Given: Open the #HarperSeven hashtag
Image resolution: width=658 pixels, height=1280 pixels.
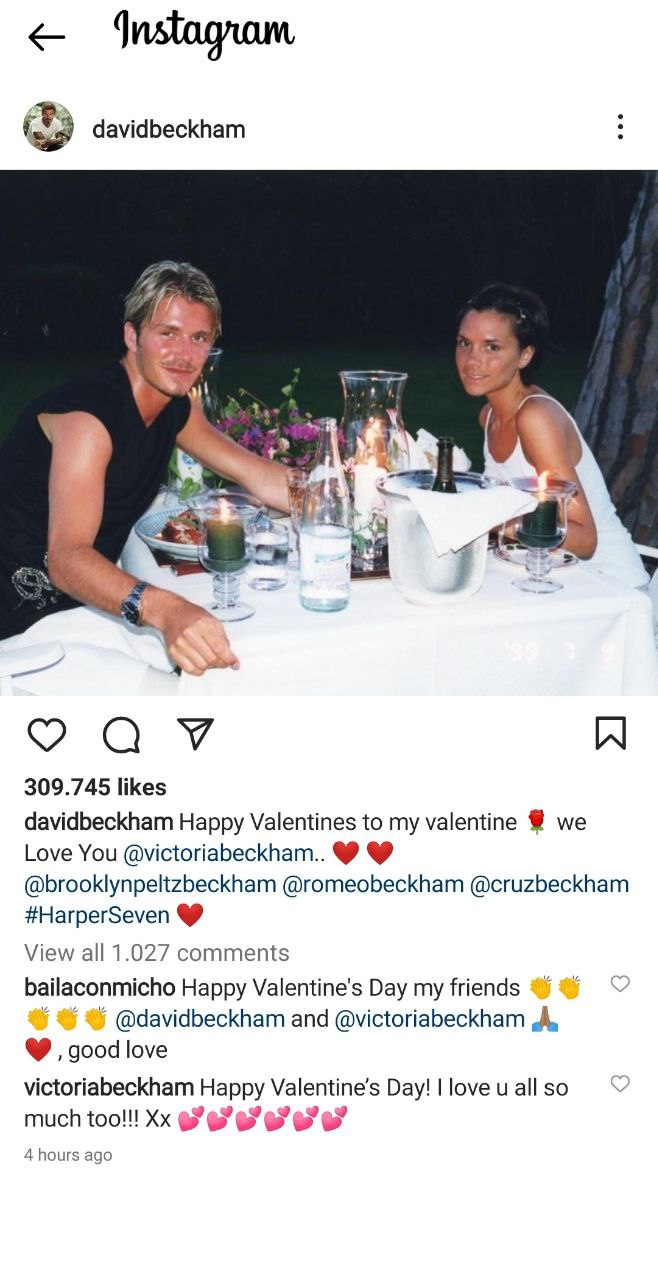Looking at the screenshot, I should 97,916.
